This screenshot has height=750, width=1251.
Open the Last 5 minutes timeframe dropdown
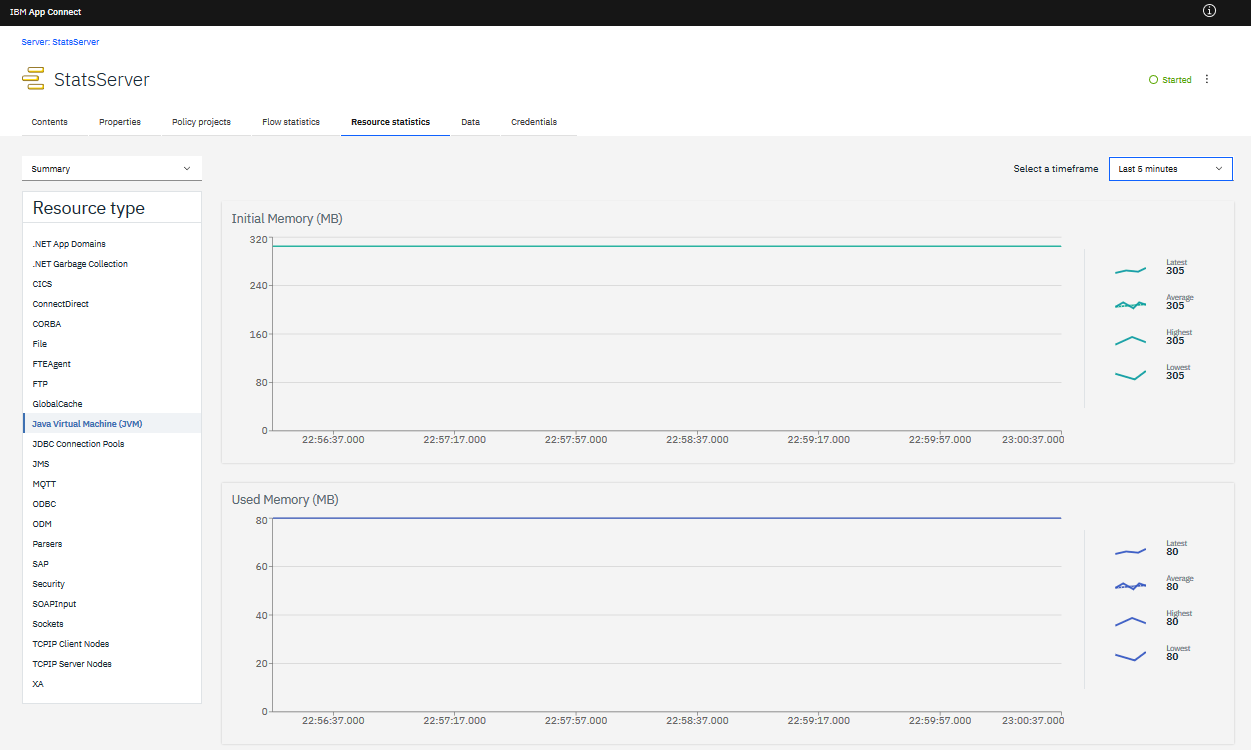[x=1171, y=169]
